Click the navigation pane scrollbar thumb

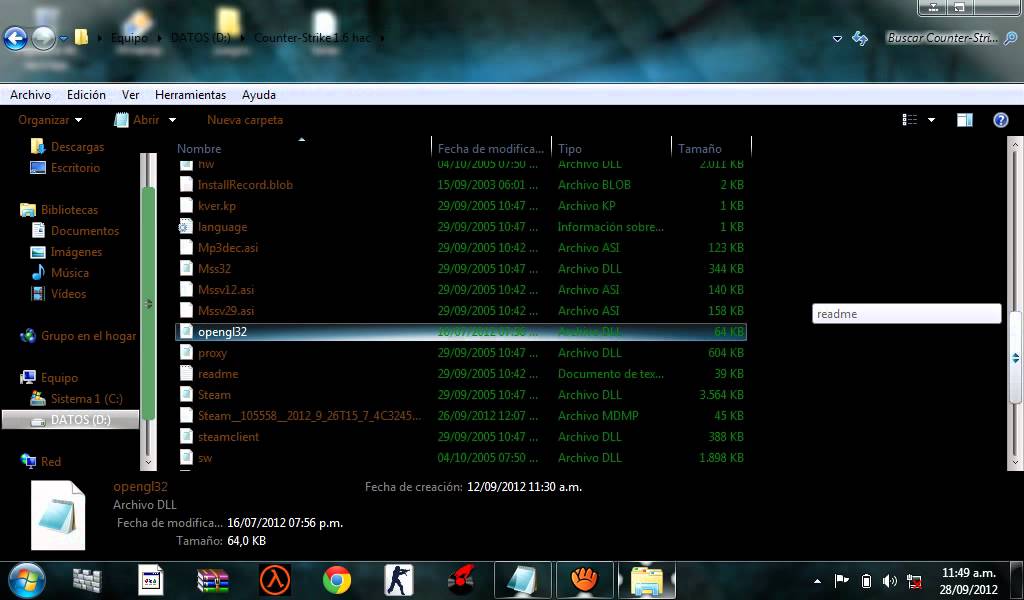pos(148,304)
